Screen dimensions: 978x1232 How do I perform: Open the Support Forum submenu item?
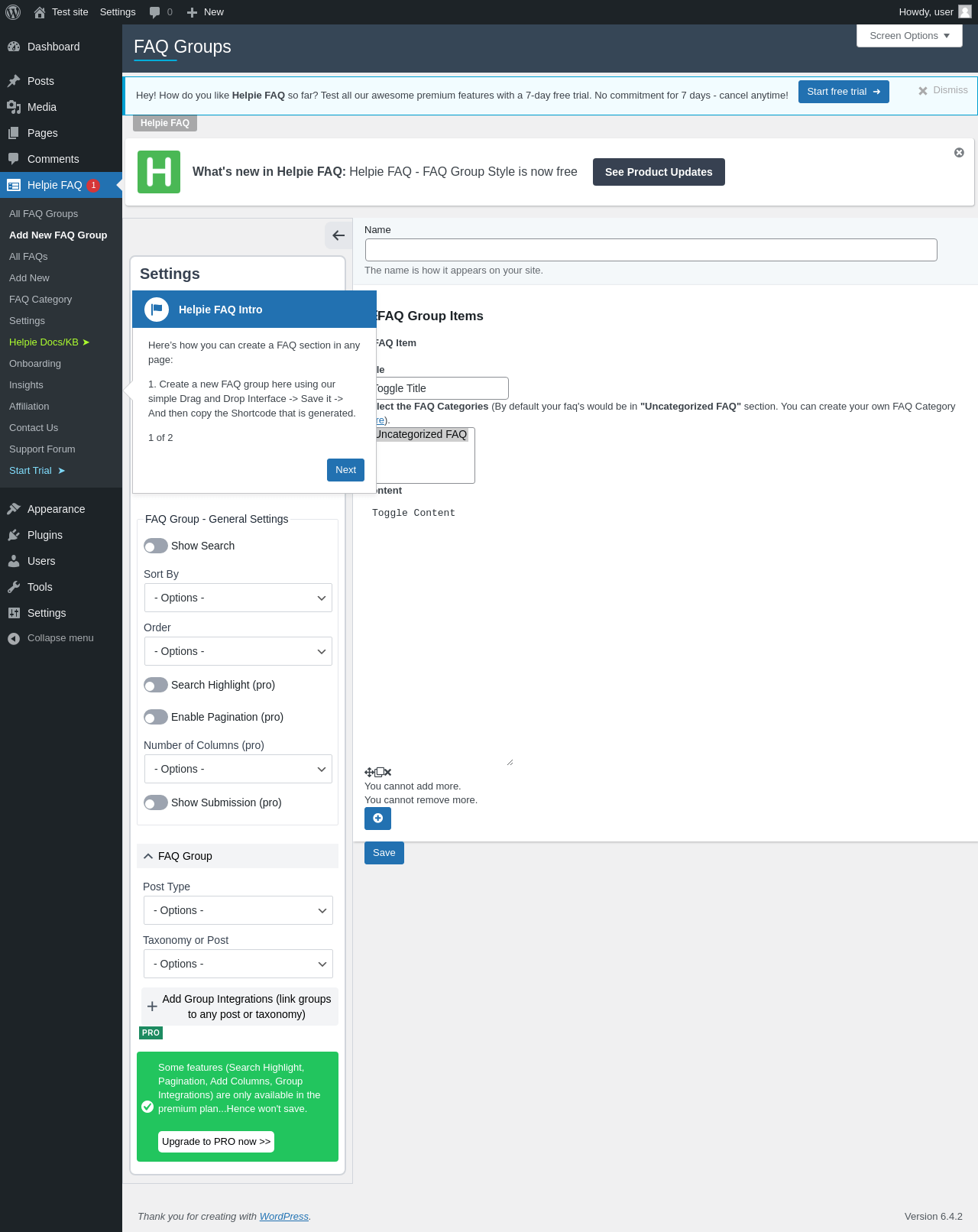coord(42,449)
